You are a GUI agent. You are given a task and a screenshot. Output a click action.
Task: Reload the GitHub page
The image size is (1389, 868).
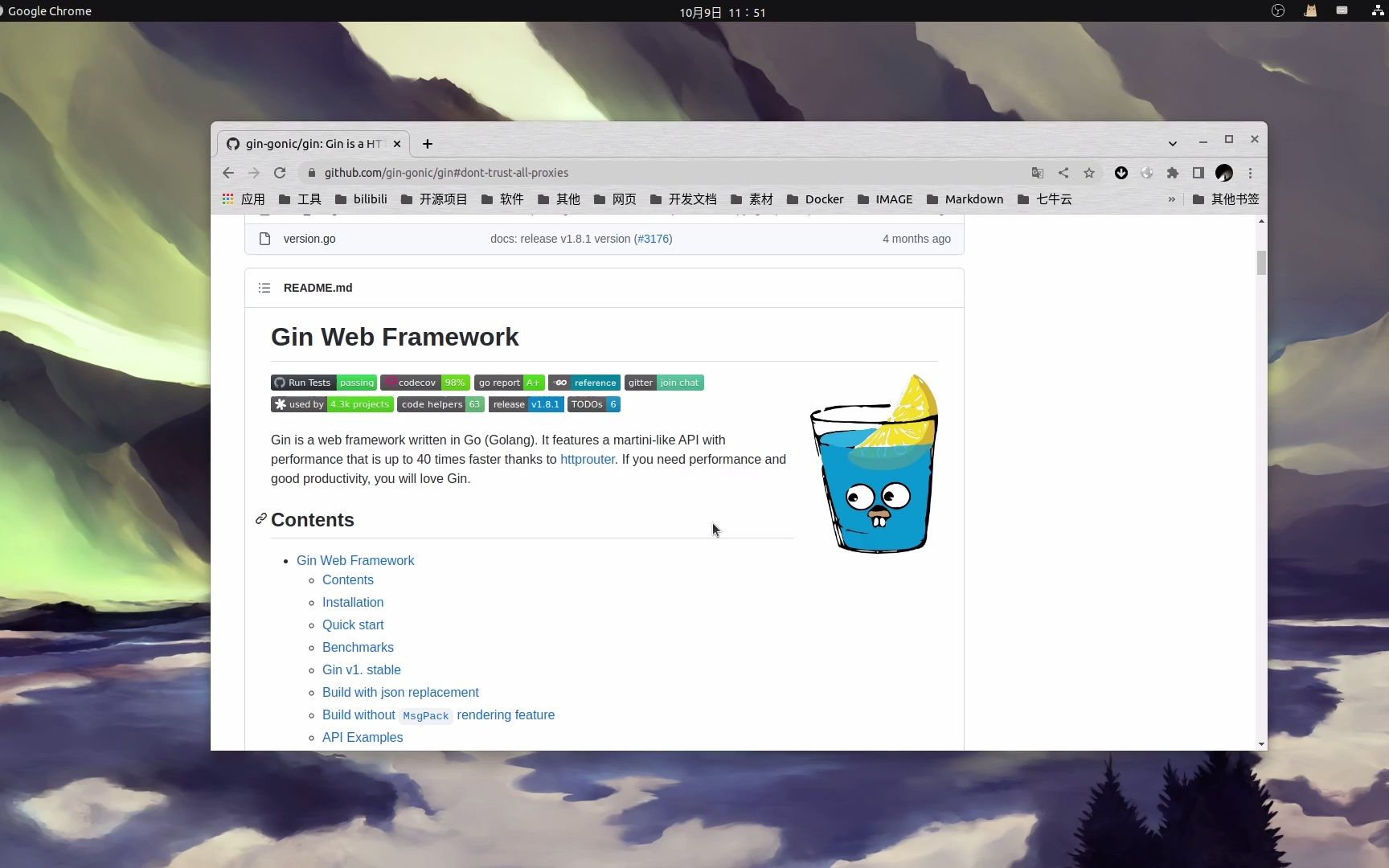tap(280, 173)
